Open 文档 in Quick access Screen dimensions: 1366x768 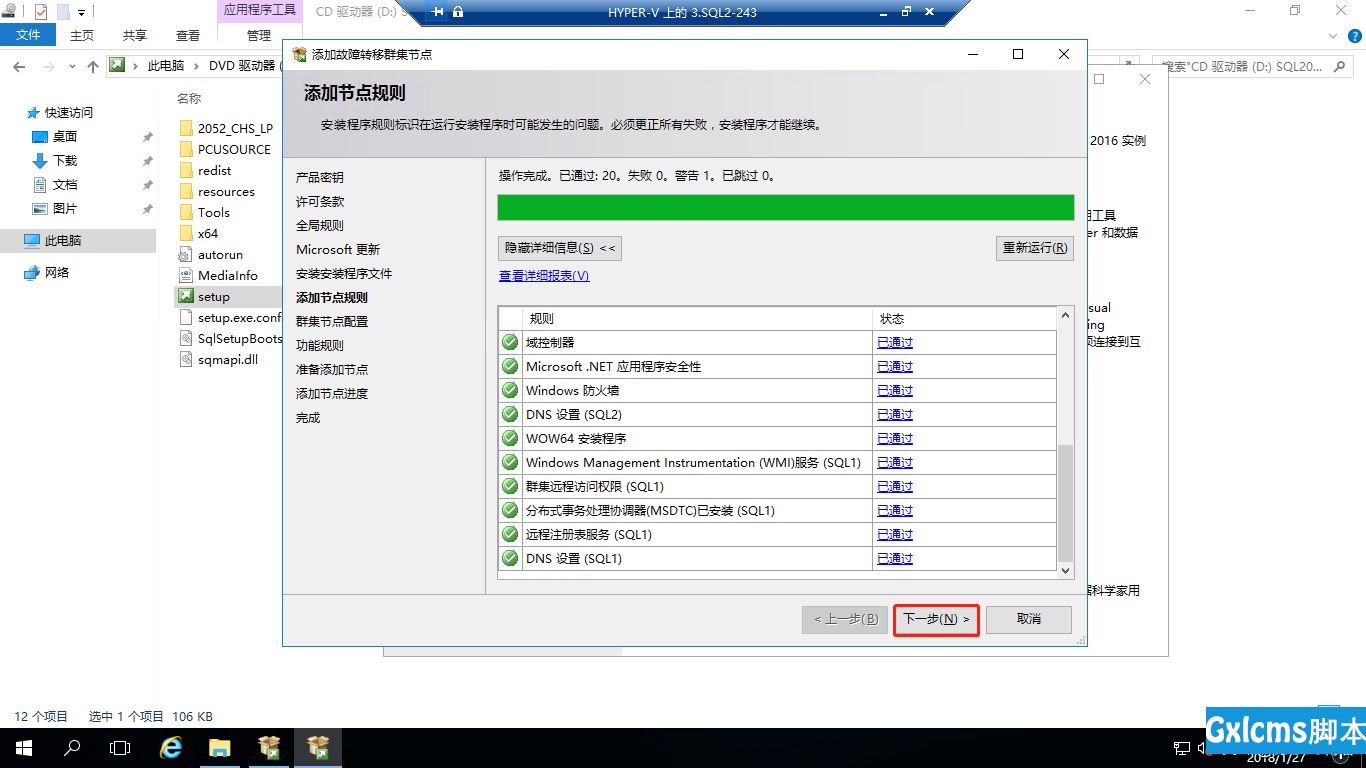(x=64, y=184)
